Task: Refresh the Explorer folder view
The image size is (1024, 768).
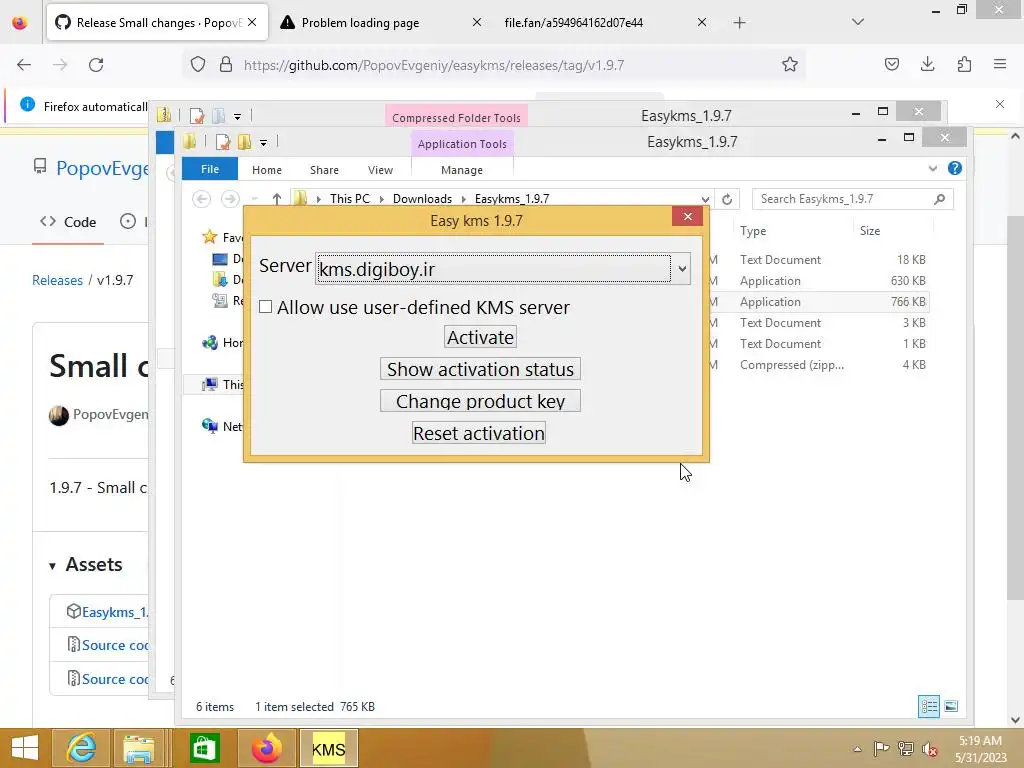Action: [x=727, y=199]
